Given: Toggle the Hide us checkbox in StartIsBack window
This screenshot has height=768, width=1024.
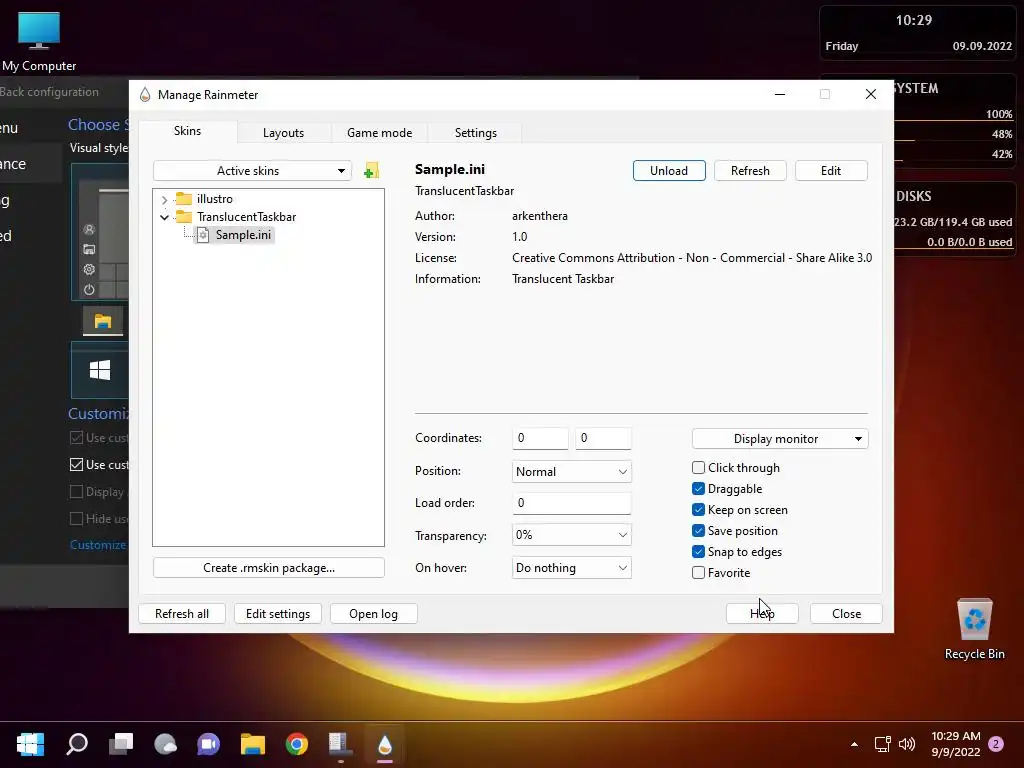Looking at the screenshot, I should pos(76,519).
